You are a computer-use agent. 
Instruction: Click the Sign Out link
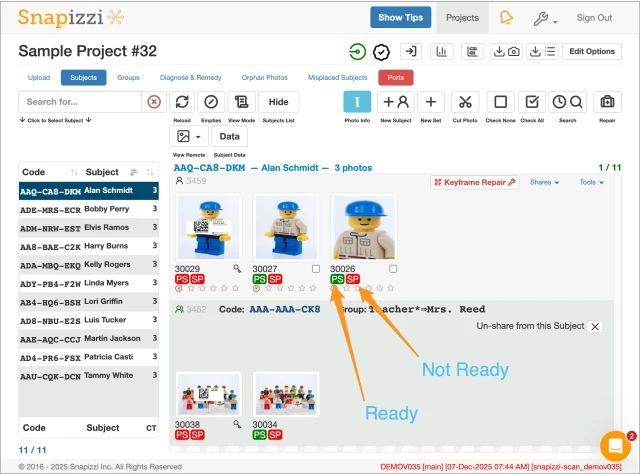[x=594, y=18]
